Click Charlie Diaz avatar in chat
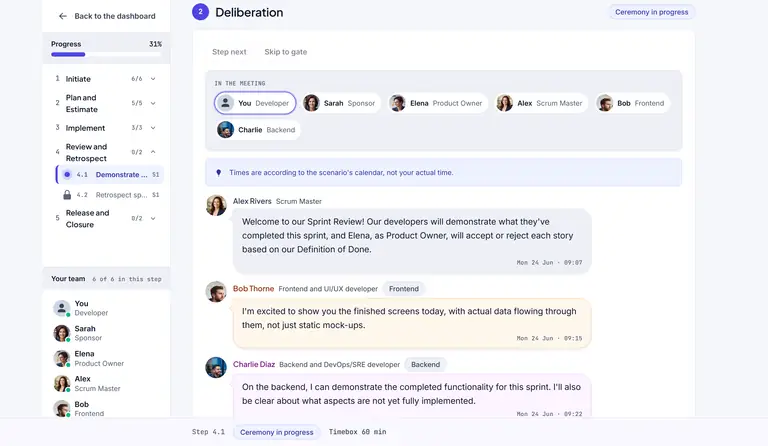The image size is (768, 446). pos(216,368)
